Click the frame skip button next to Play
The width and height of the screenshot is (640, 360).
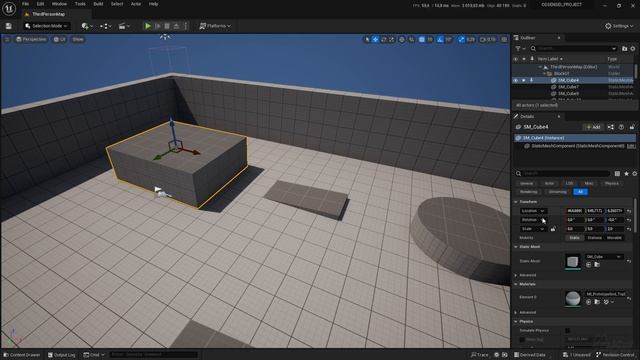[158, 26]
